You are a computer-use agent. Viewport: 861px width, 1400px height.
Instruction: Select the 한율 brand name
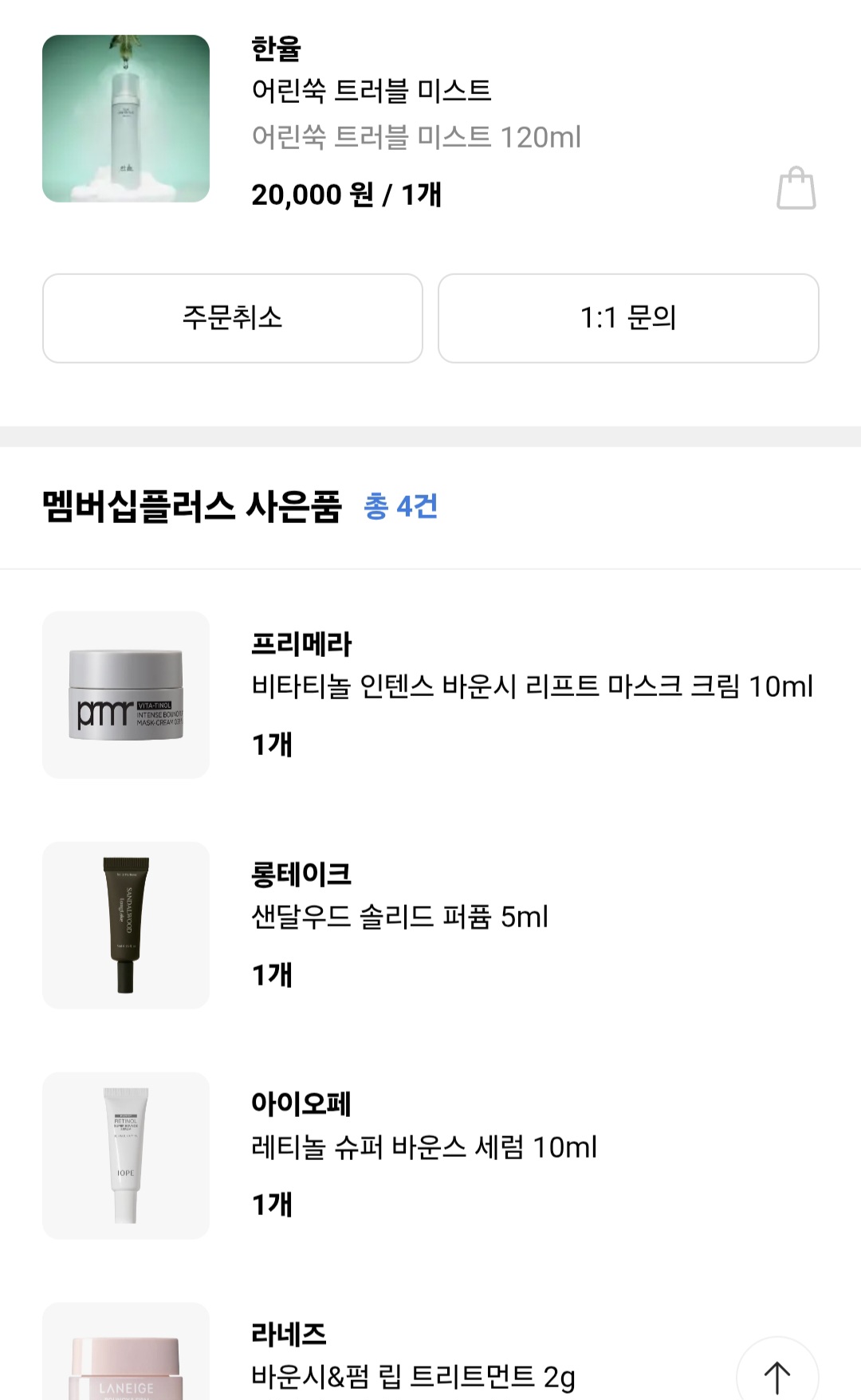276,49
